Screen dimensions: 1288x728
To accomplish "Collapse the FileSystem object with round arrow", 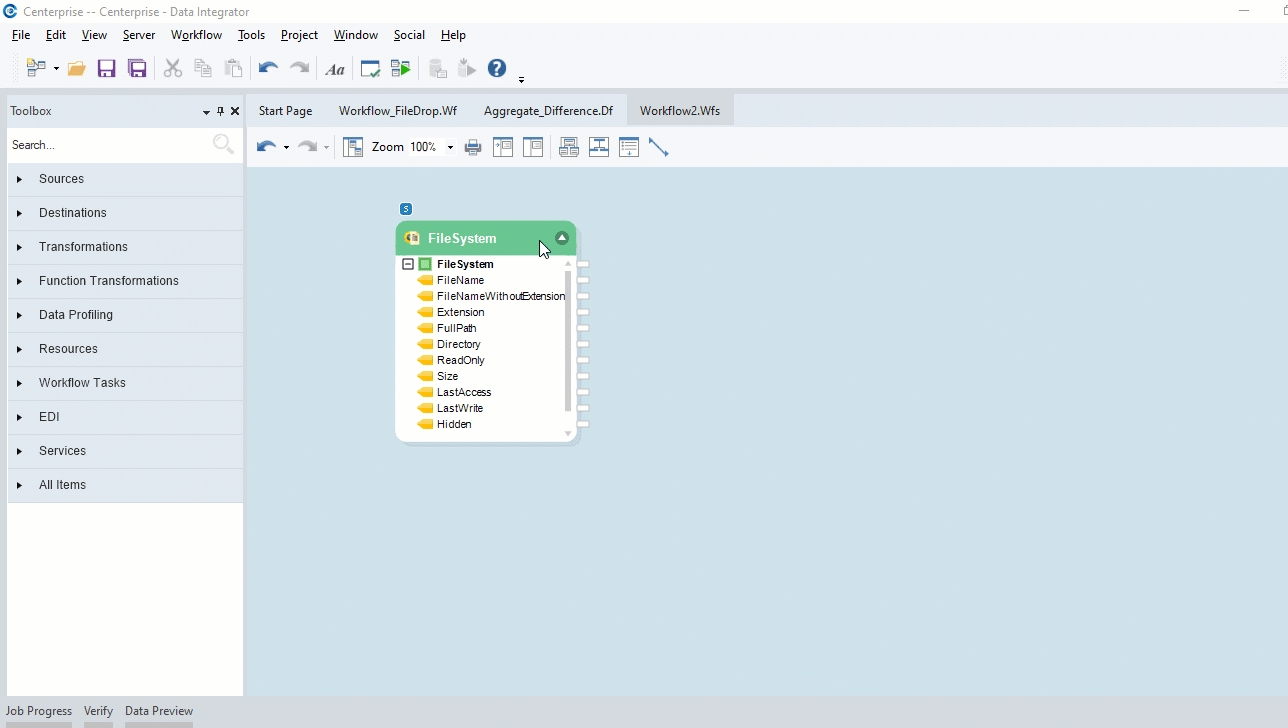I will pyautogui.click(x=562, y=238).
